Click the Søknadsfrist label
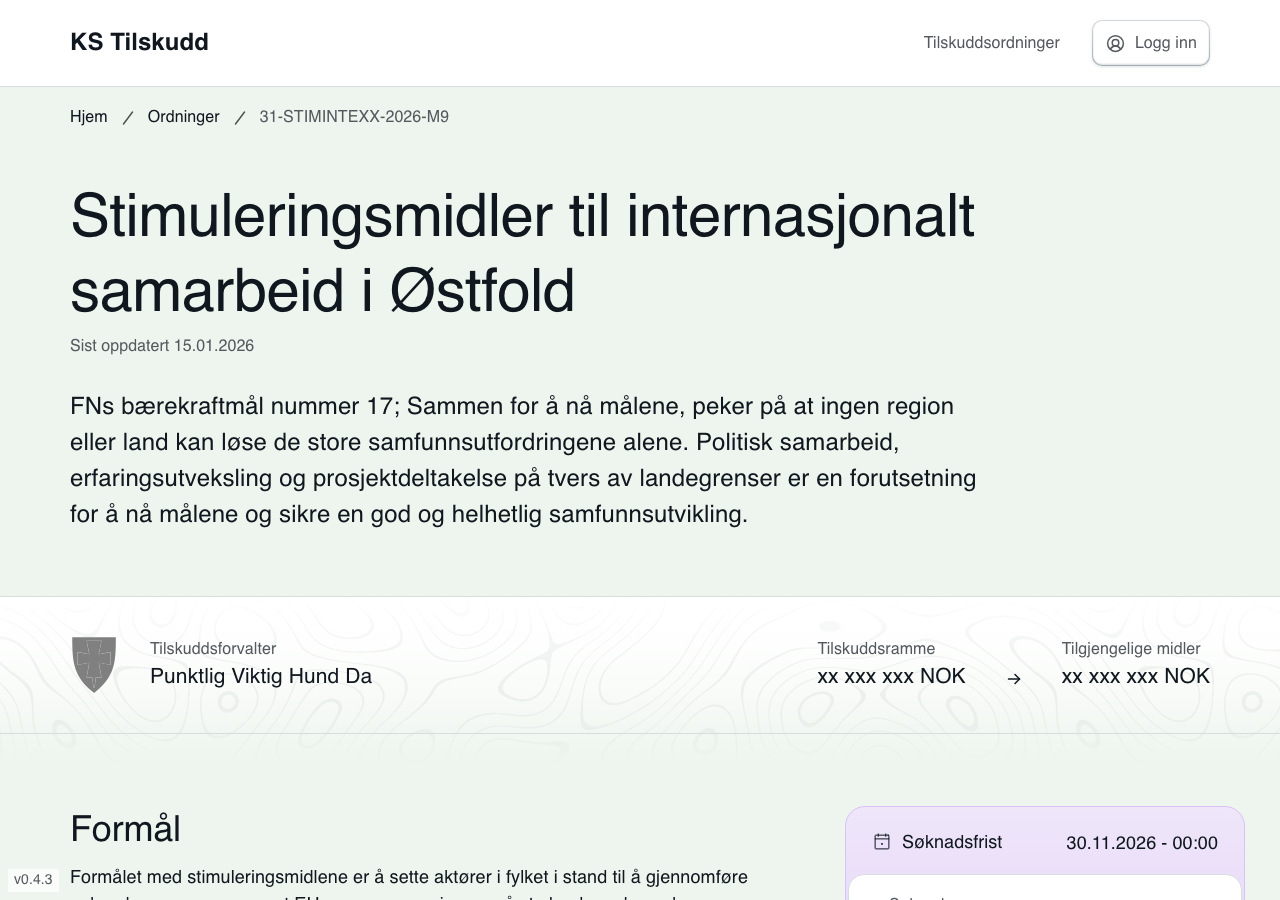The height and width of the screenshot is (900, 1280). 951,842
